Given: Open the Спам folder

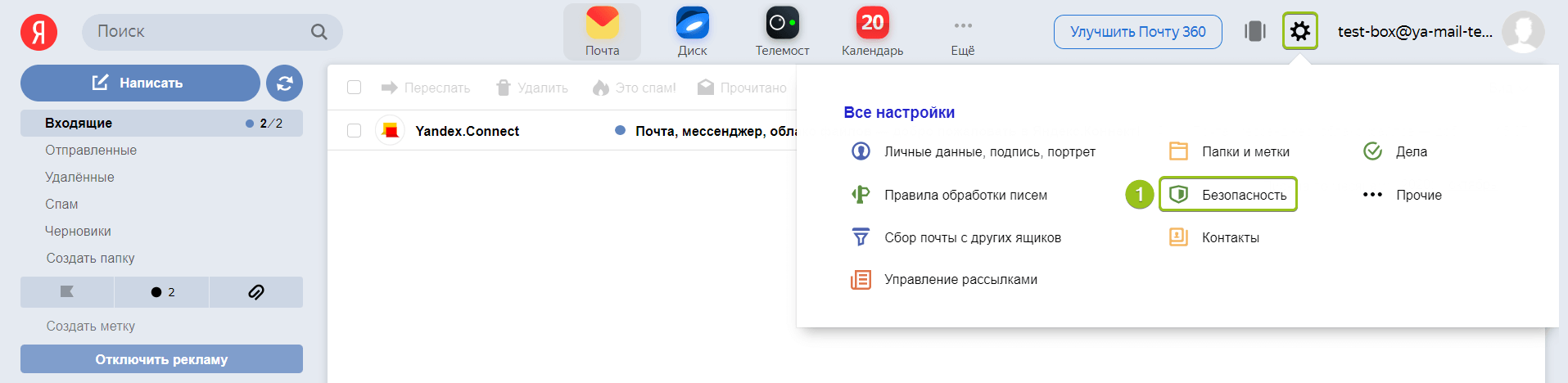Looking at the screenshot, I should click(61, 204).
